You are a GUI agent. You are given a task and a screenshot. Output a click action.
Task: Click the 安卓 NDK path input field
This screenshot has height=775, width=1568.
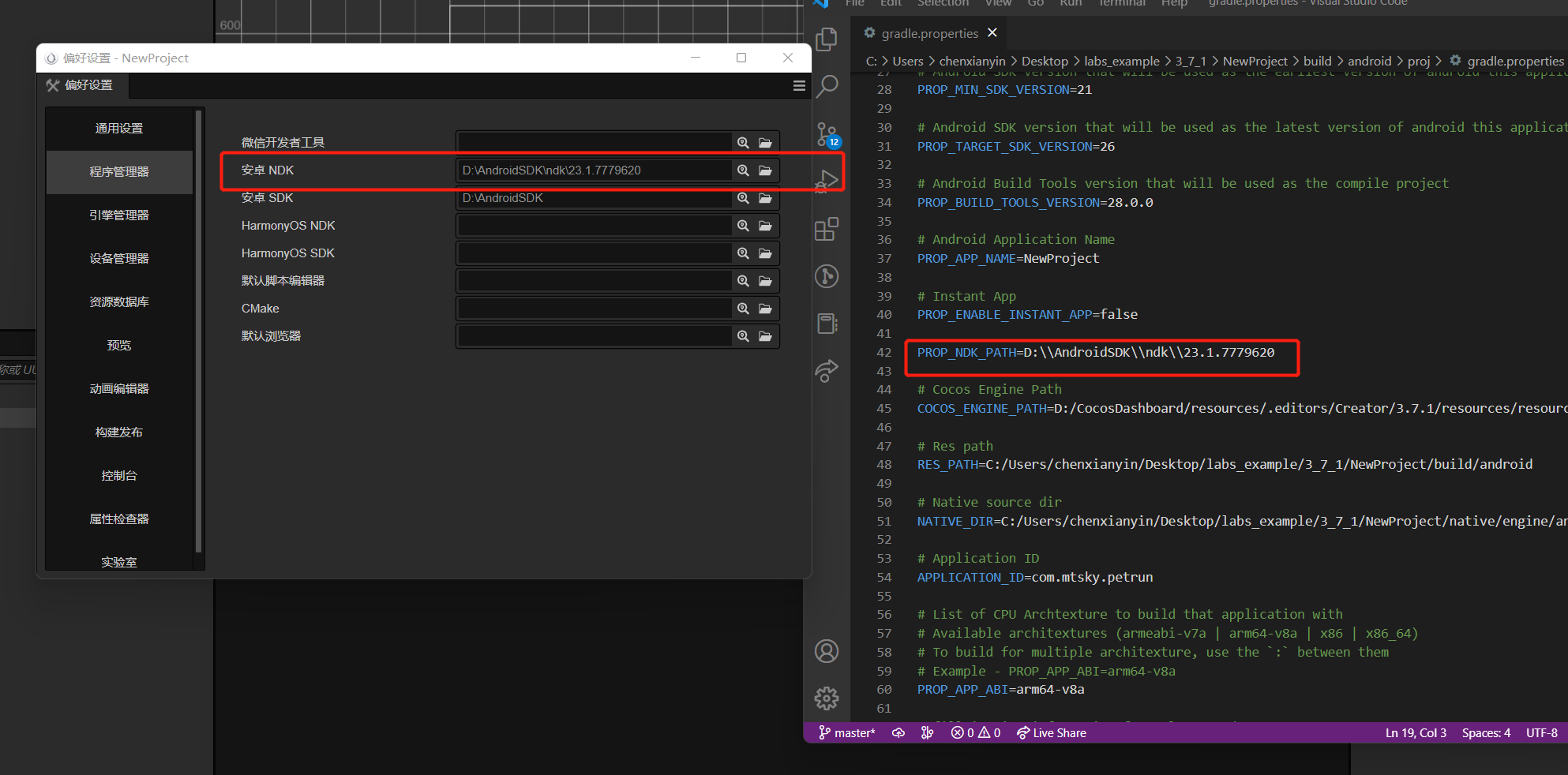coord(595,170)
